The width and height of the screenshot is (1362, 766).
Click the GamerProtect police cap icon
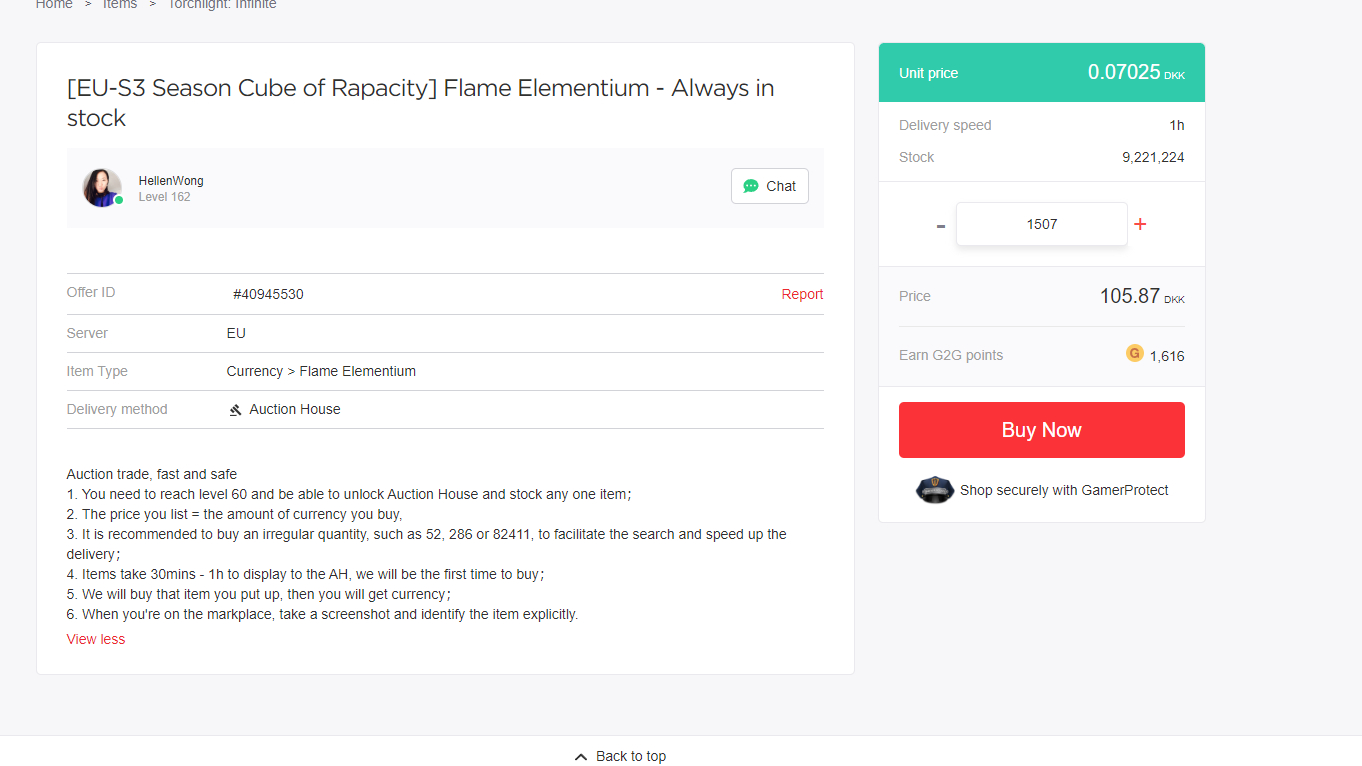(x=934, y=490)
